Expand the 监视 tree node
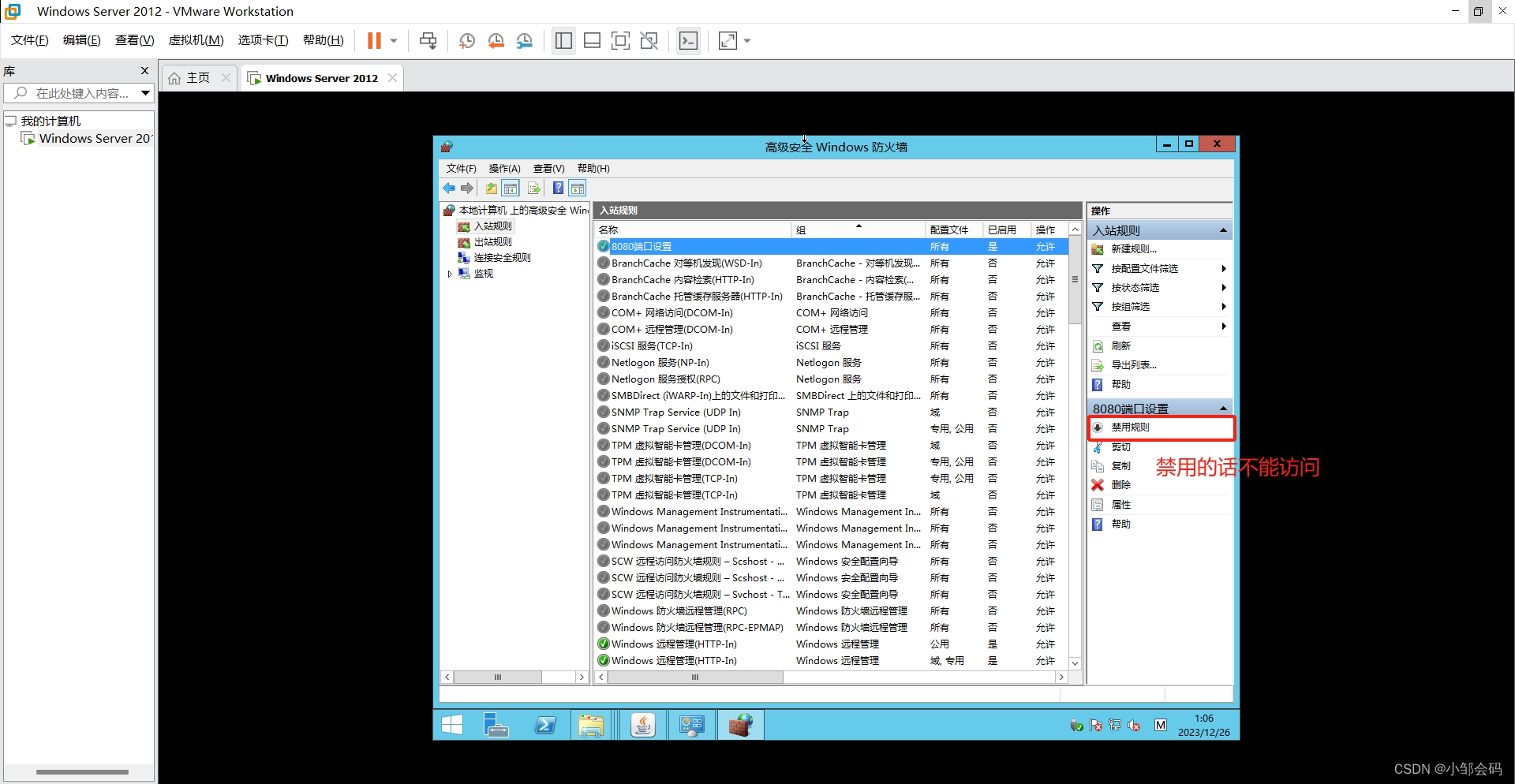The height and width of the screenshot is (784, 1515). (x=450, y=274)
